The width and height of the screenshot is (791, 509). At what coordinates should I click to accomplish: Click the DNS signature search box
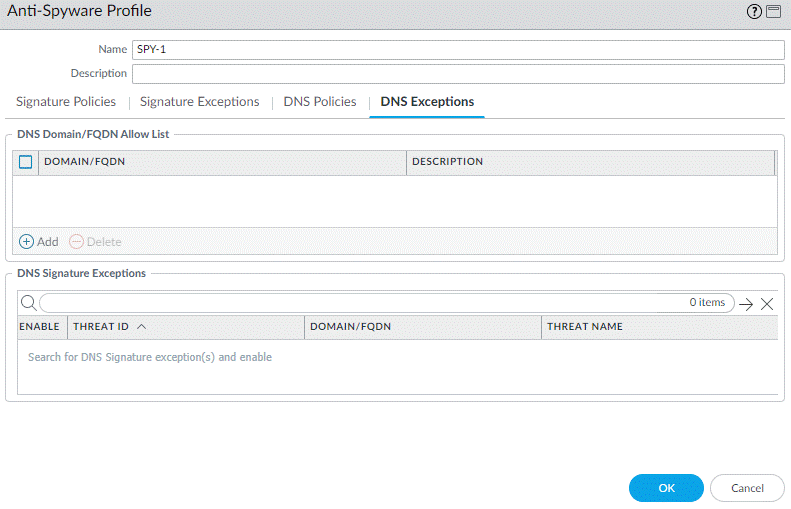[x=360, y=303]
